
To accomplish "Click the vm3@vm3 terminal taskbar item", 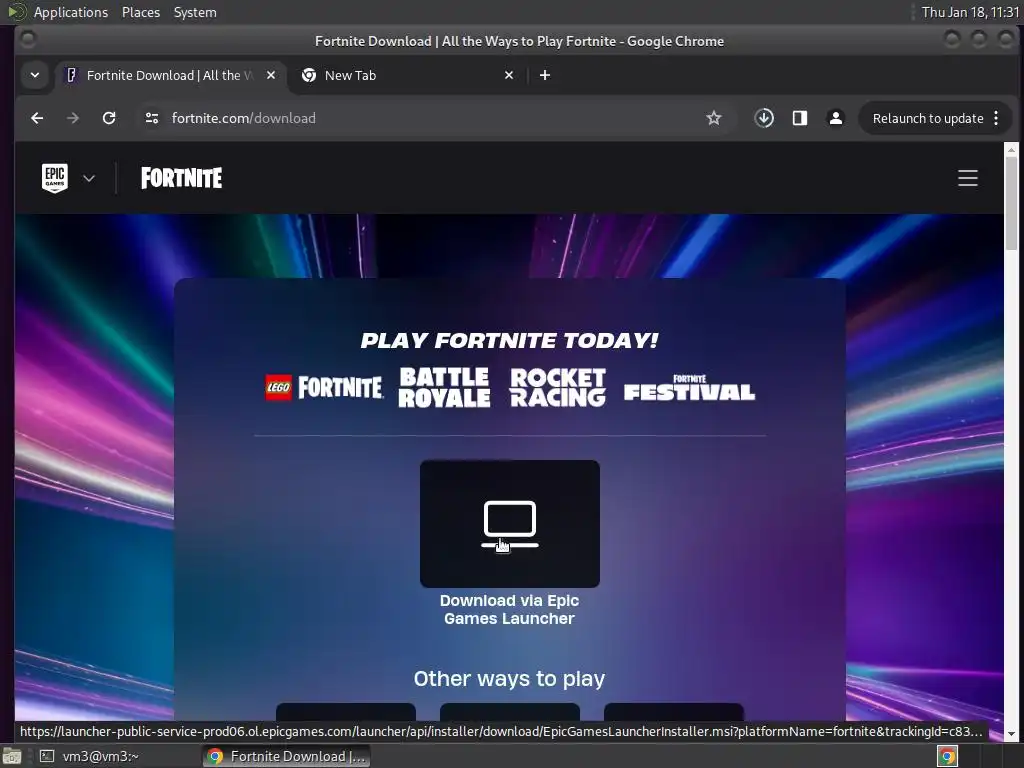I will [x=91, y=756].
